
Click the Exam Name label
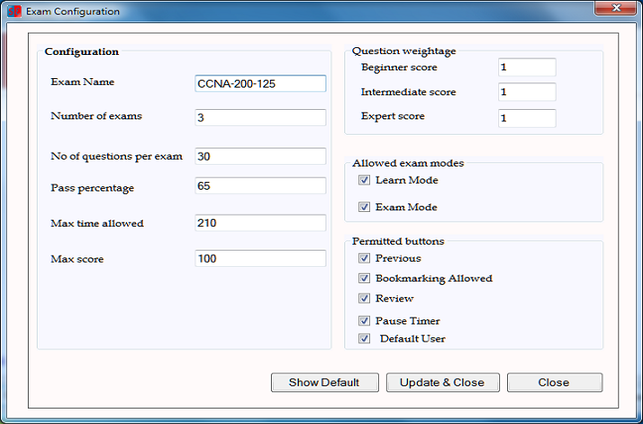[x=82, y=82]
